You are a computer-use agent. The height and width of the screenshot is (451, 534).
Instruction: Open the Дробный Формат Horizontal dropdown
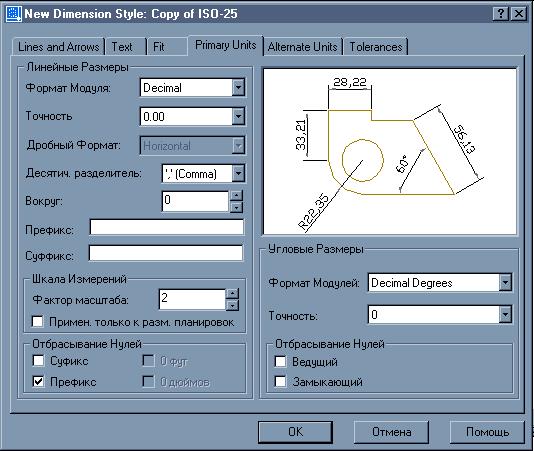(238, 146)
